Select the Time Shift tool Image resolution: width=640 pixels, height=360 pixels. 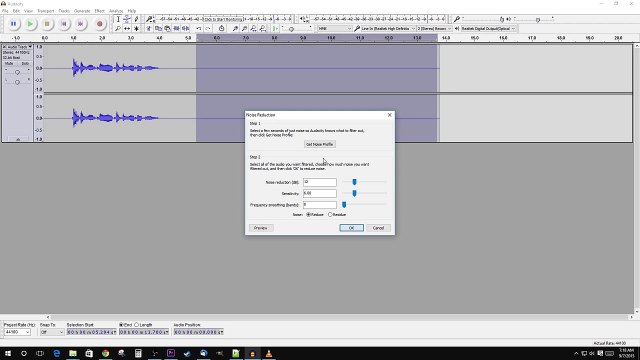127,29
